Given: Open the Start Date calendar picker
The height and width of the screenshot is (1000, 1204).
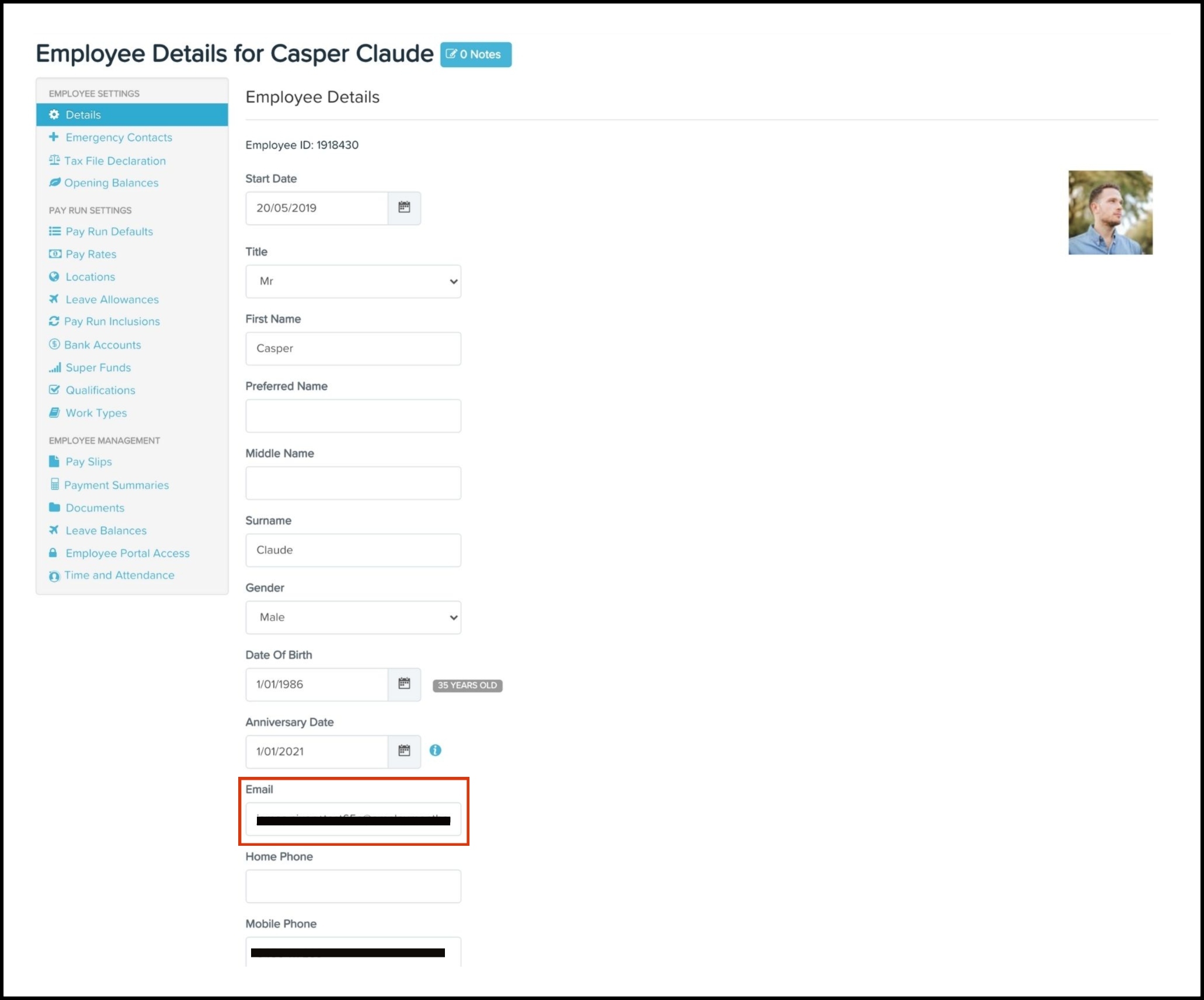Looking at the screenshot, I should coord(404,208).
